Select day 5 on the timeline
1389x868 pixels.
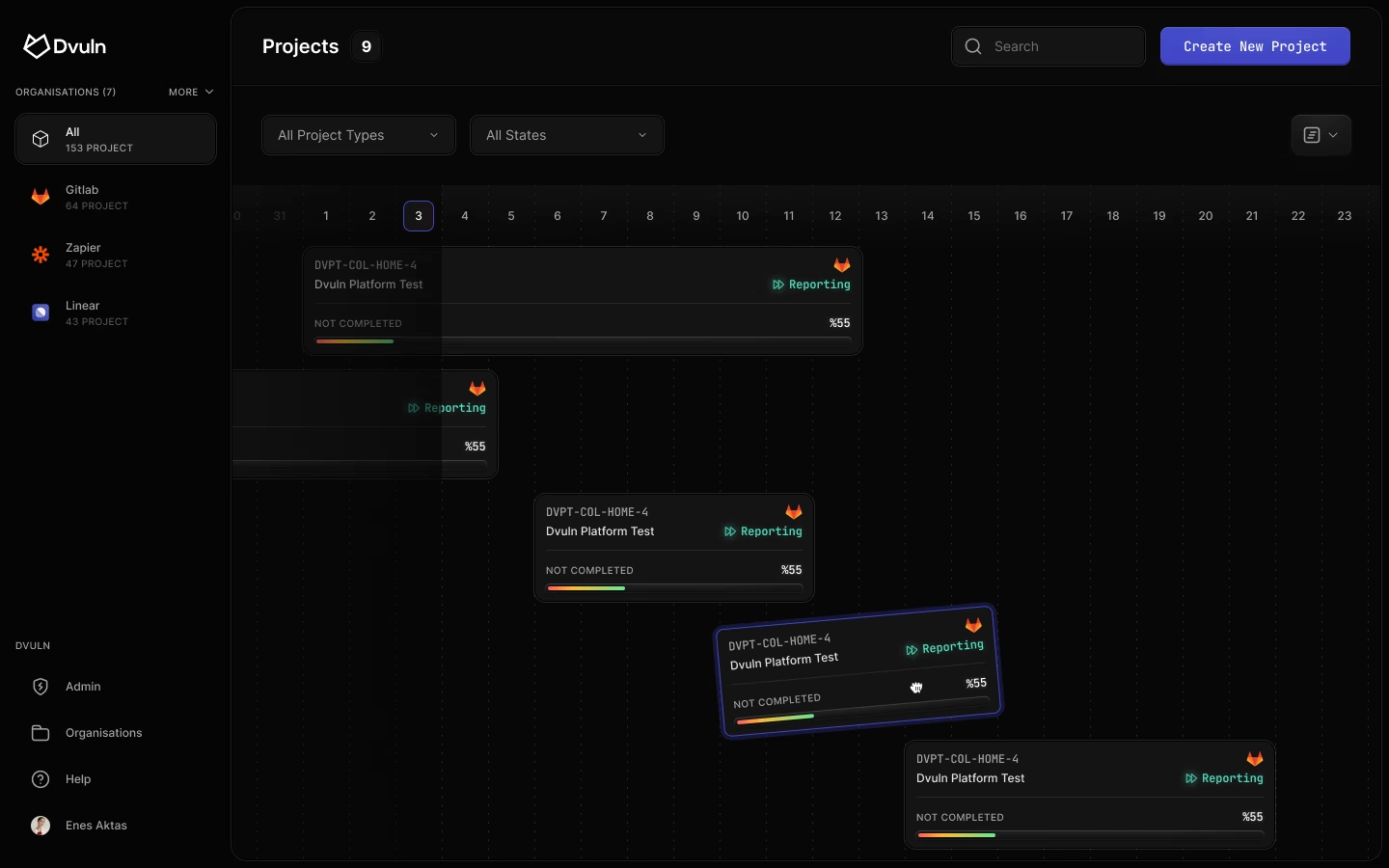511,216
